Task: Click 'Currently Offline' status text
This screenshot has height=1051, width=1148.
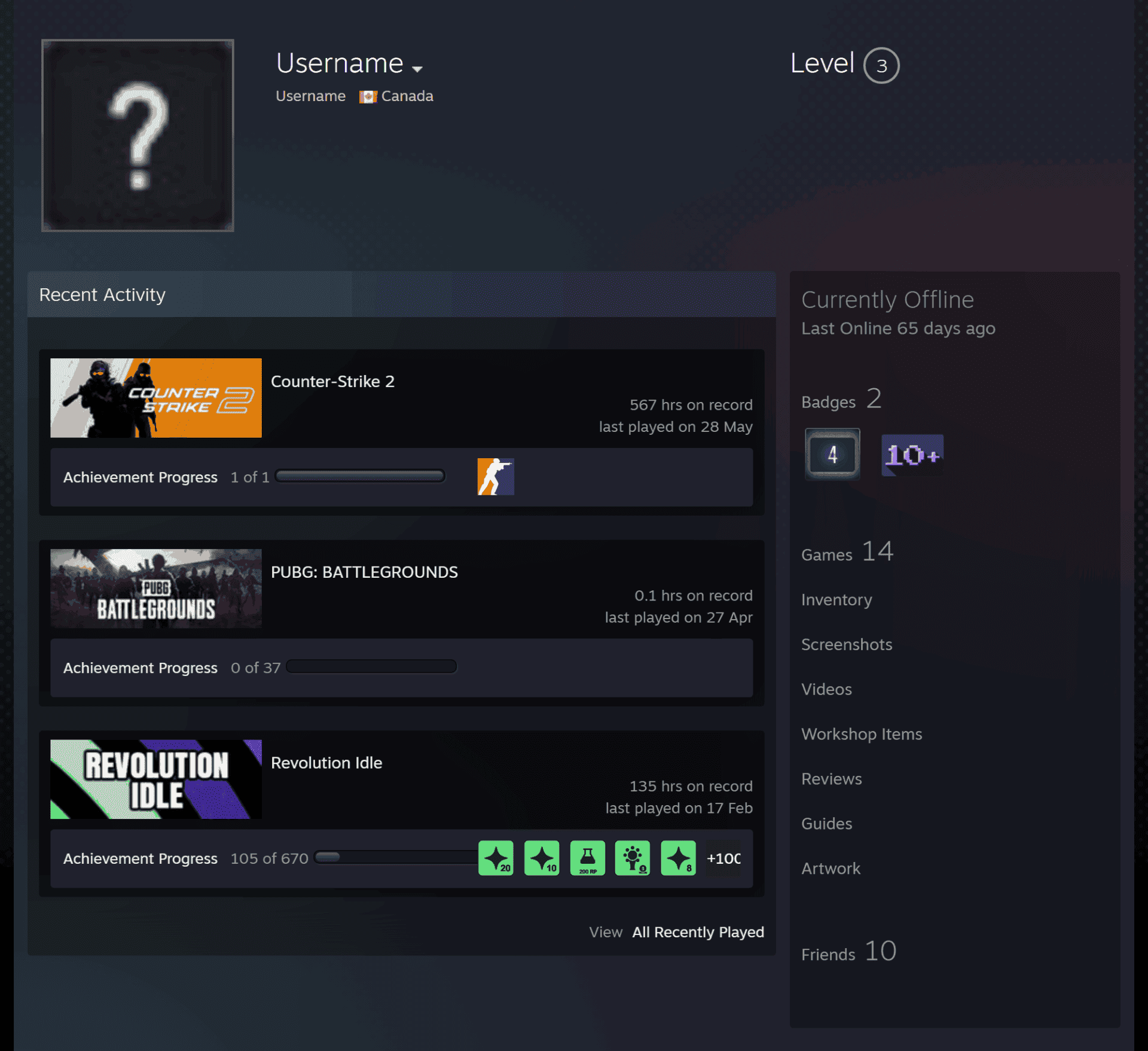Action: 887,300
